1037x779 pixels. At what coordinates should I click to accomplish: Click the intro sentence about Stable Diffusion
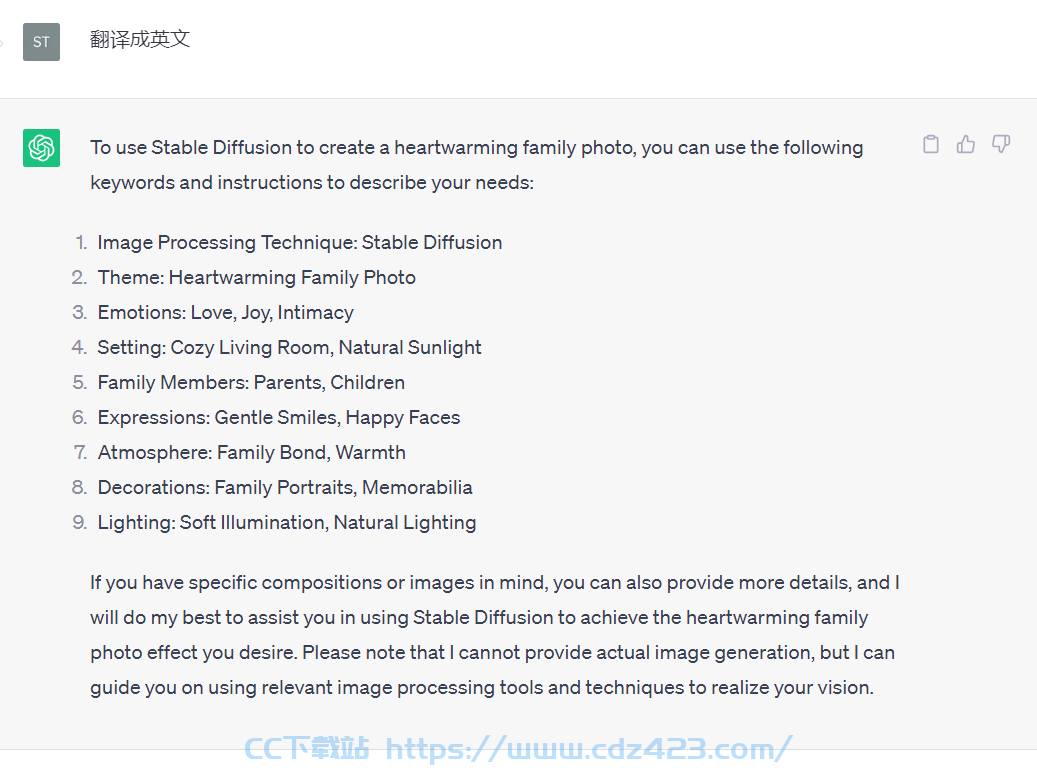pos(477,165)
